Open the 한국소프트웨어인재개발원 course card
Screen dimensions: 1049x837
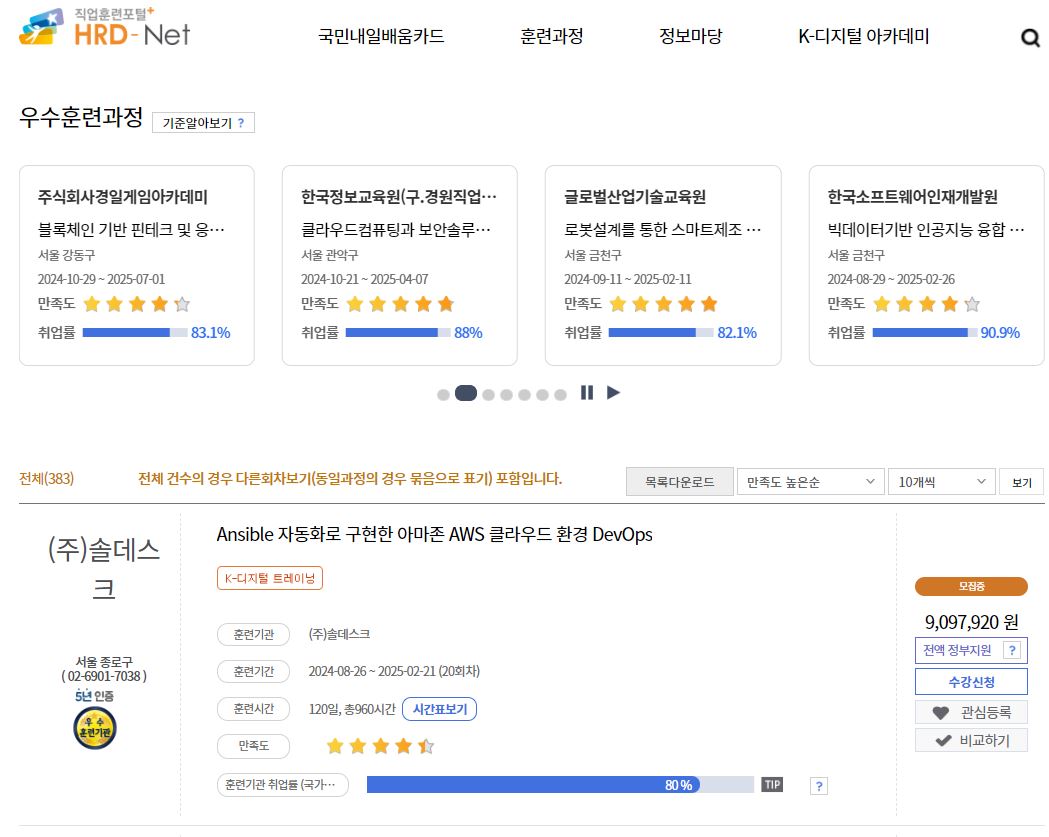(927, 266)
